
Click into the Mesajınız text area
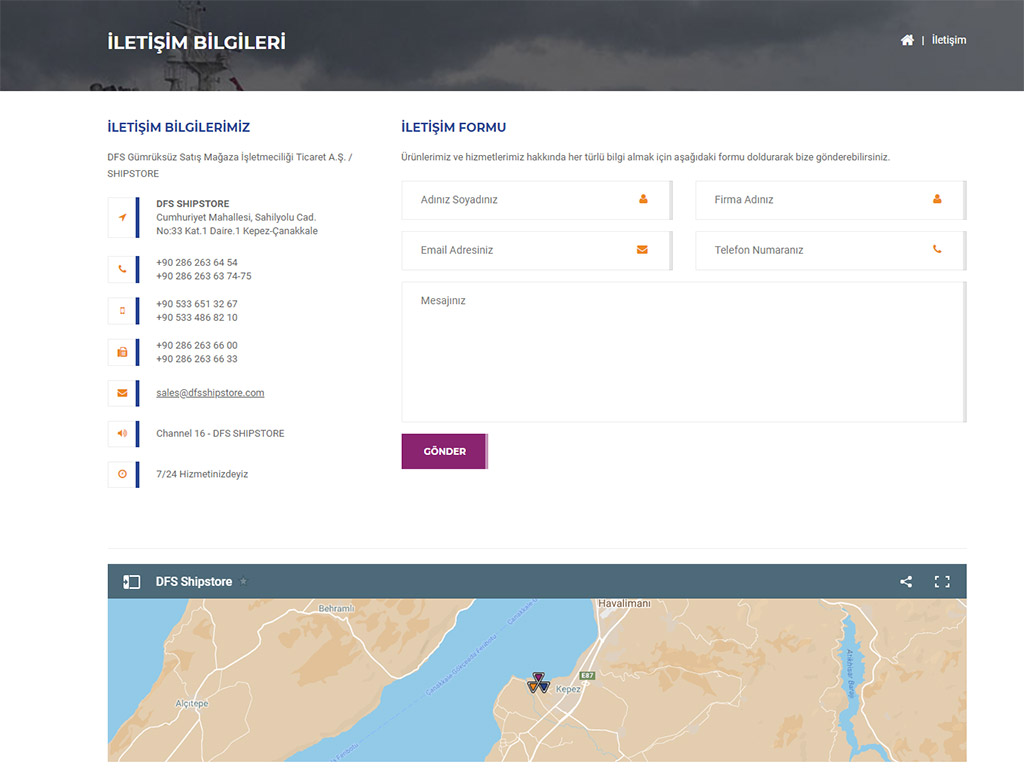tap(684, 352)
